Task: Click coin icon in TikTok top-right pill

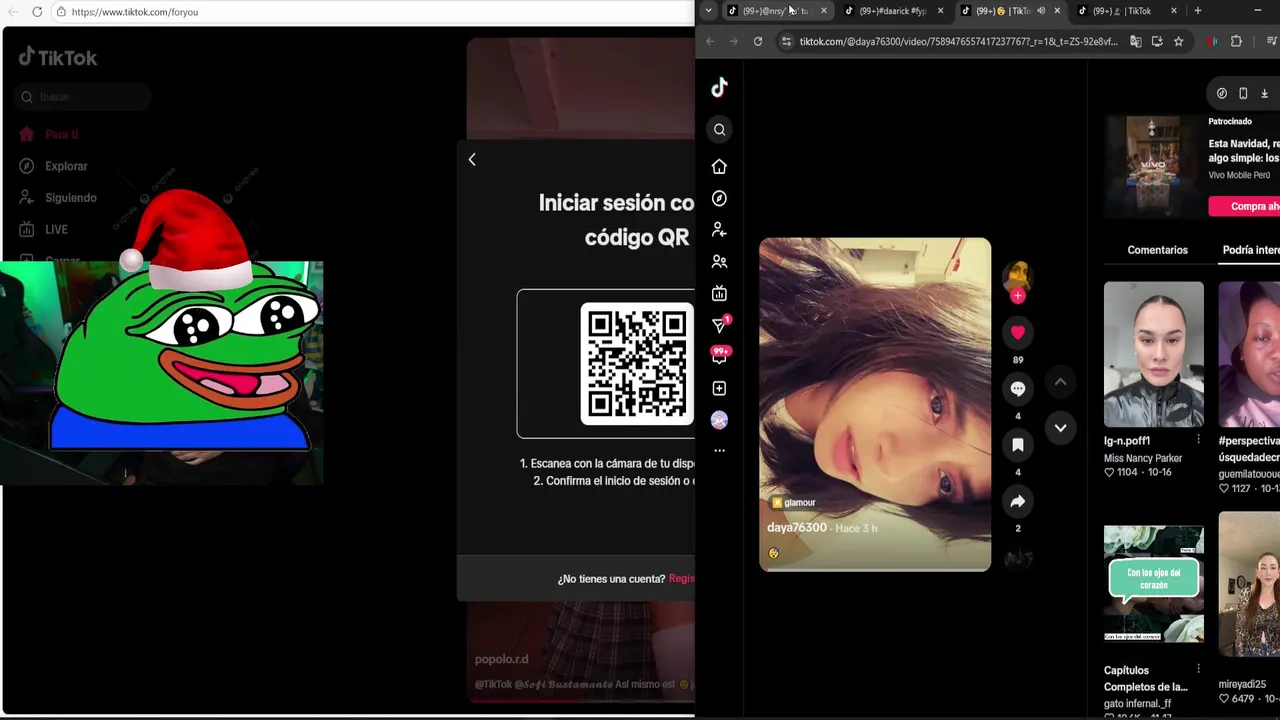Action: coord(1222,93)
